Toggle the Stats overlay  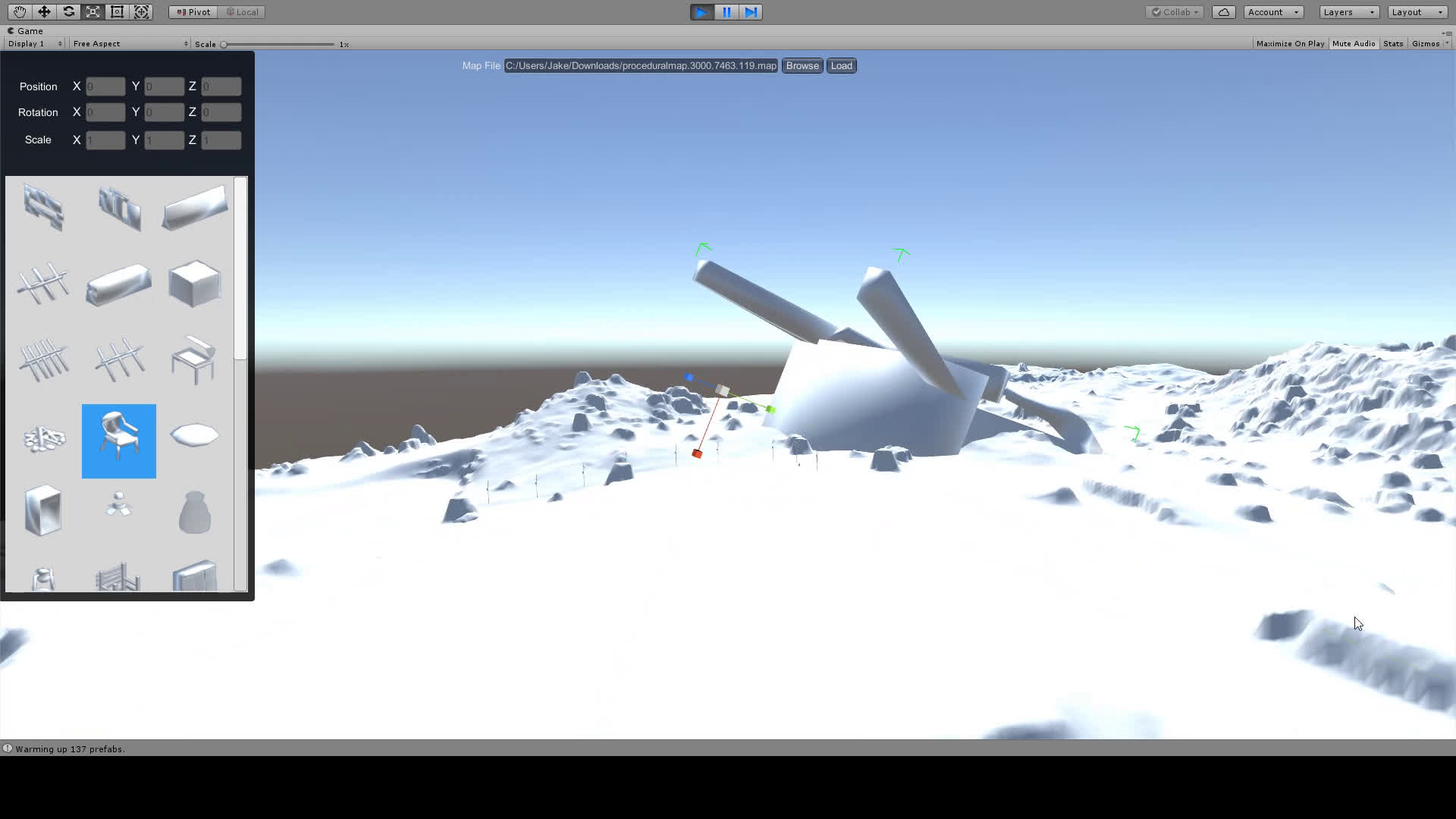(x=1393, y=44)
